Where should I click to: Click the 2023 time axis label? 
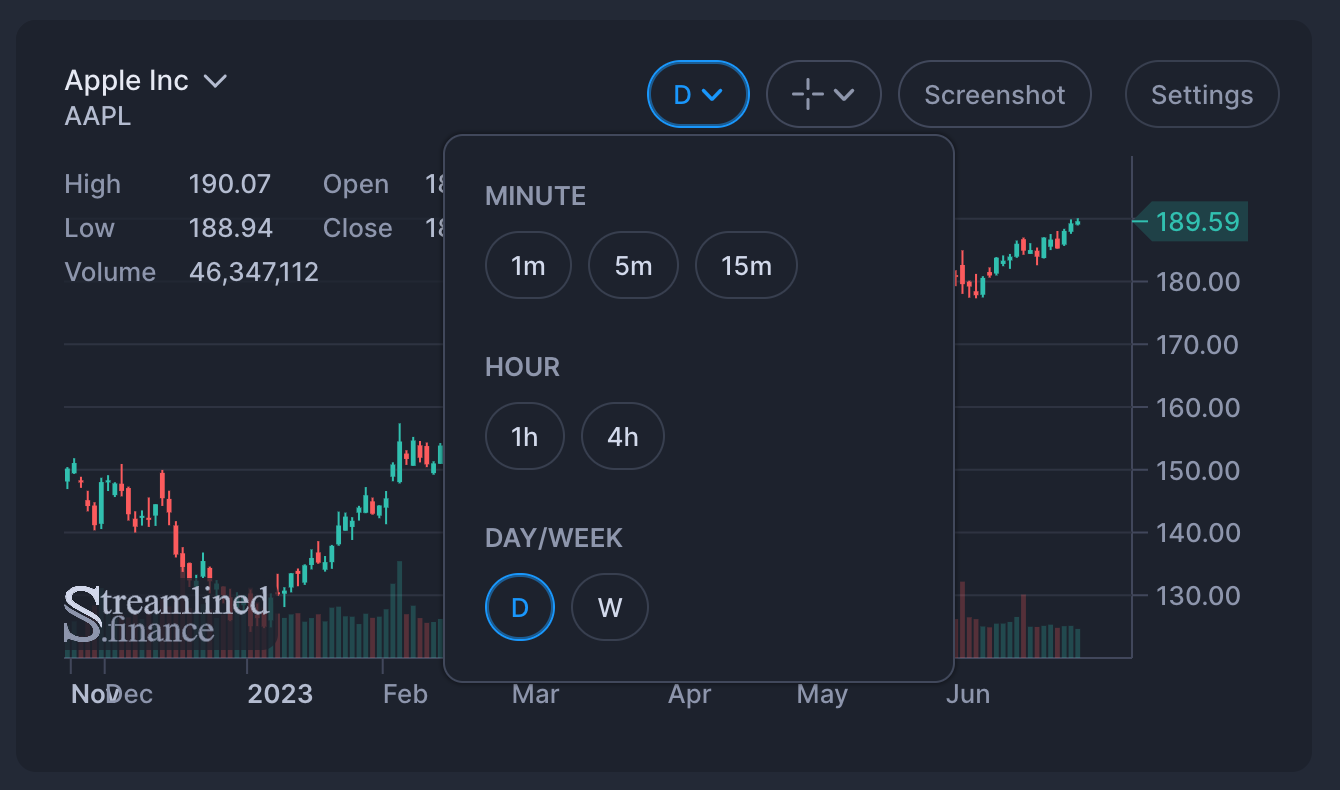coord(280,694)
